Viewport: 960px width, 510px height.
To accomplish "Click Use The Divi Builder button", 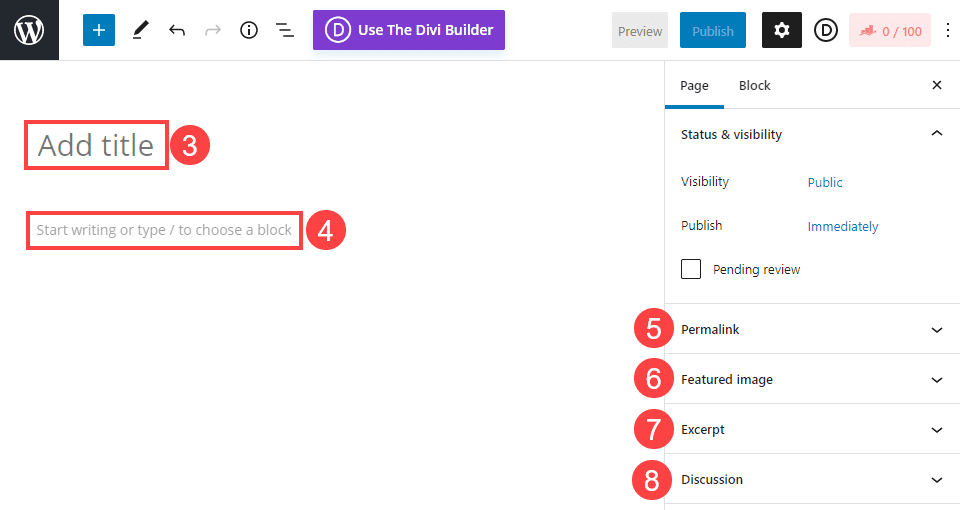I will click(x=408, y=30).
